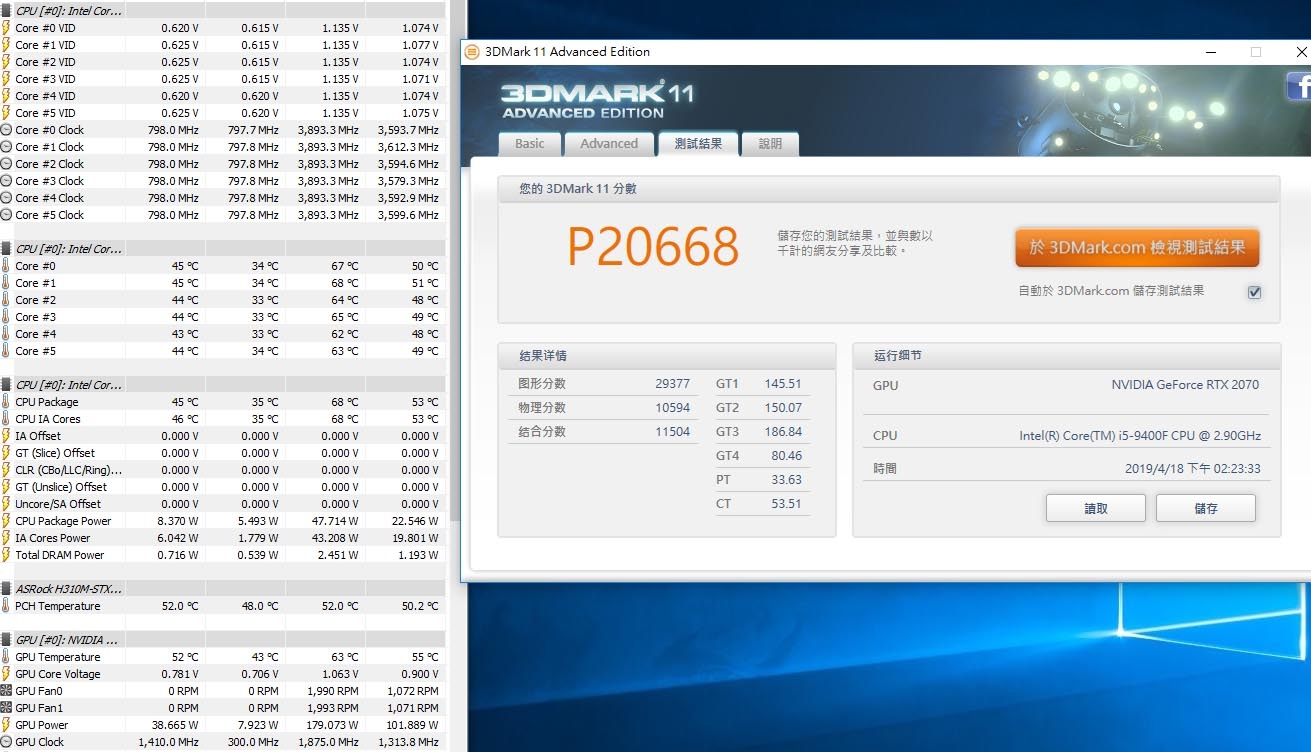Click Core #1 Clock average value 3,612.3 MHz
Screen dimensions: 1311x752
[x=408, y=147]
